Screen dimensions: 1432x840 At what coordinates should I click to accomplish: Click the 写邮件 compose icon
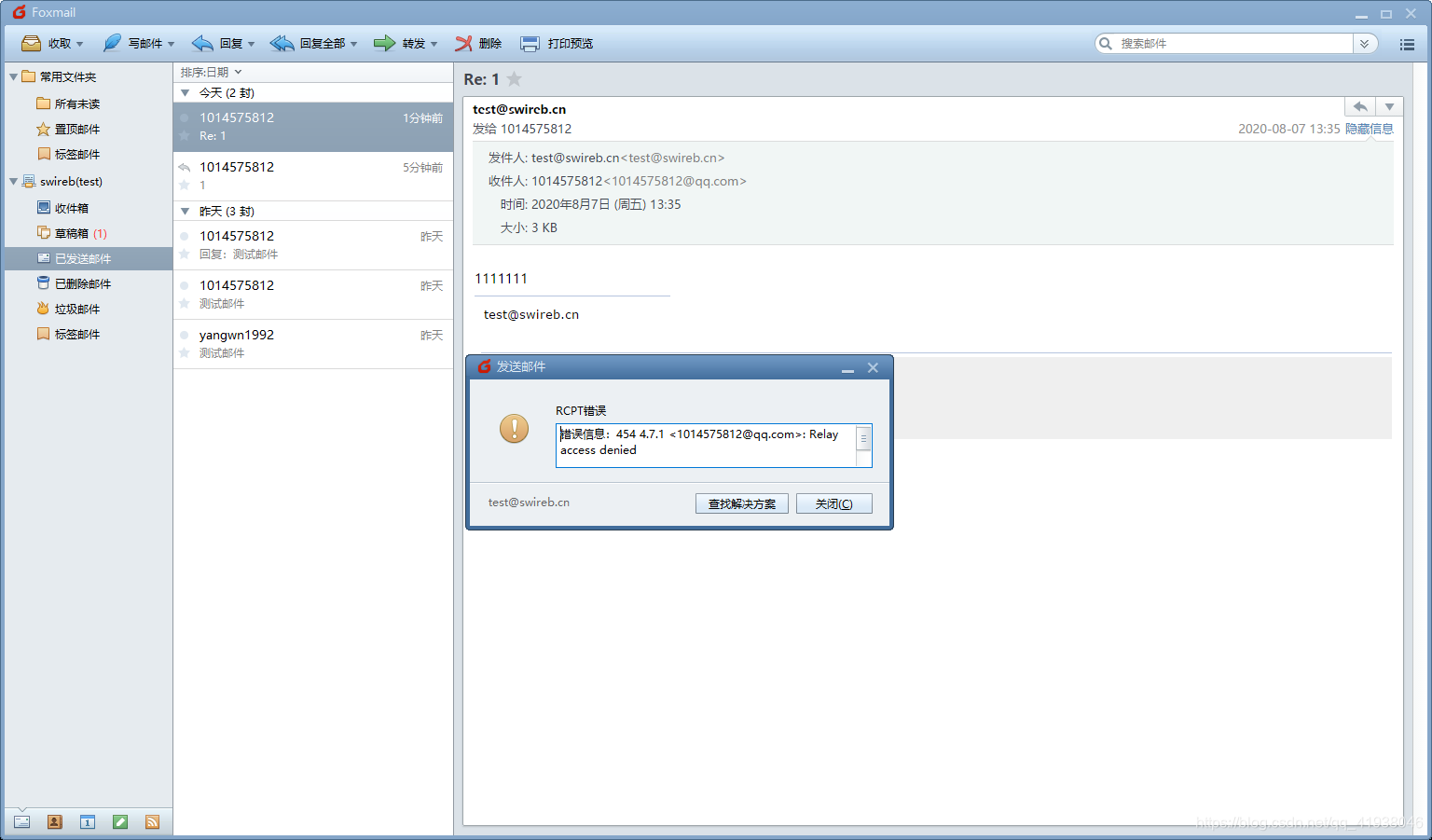(x=112, y=43)
